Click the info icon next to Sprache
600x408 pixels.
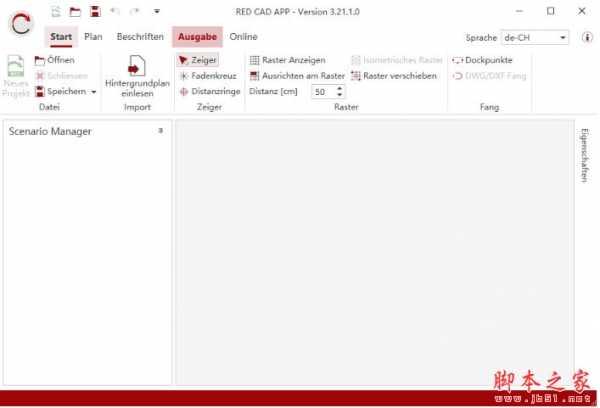(587, 38)
